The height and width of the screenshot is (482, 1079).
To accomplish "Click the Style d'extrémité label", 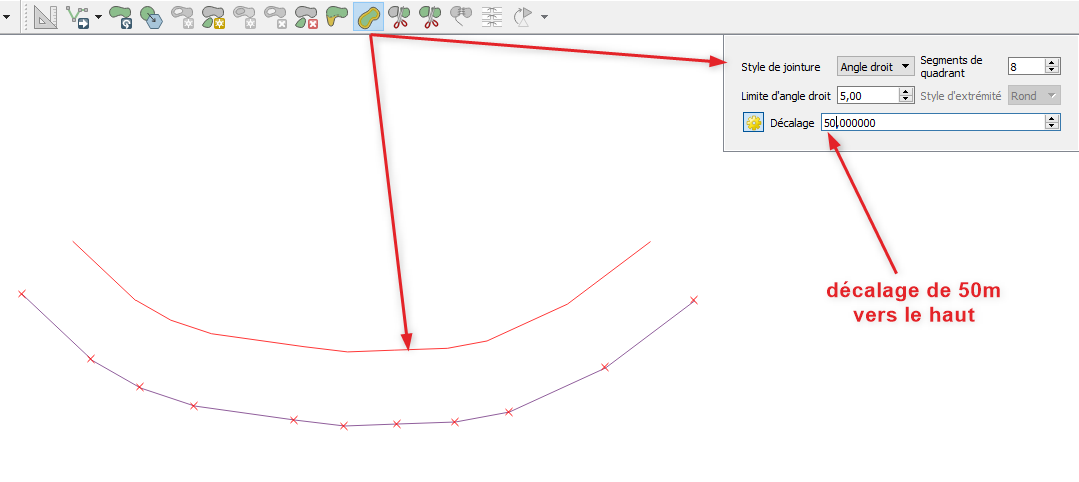I will (x=961, y=96).
